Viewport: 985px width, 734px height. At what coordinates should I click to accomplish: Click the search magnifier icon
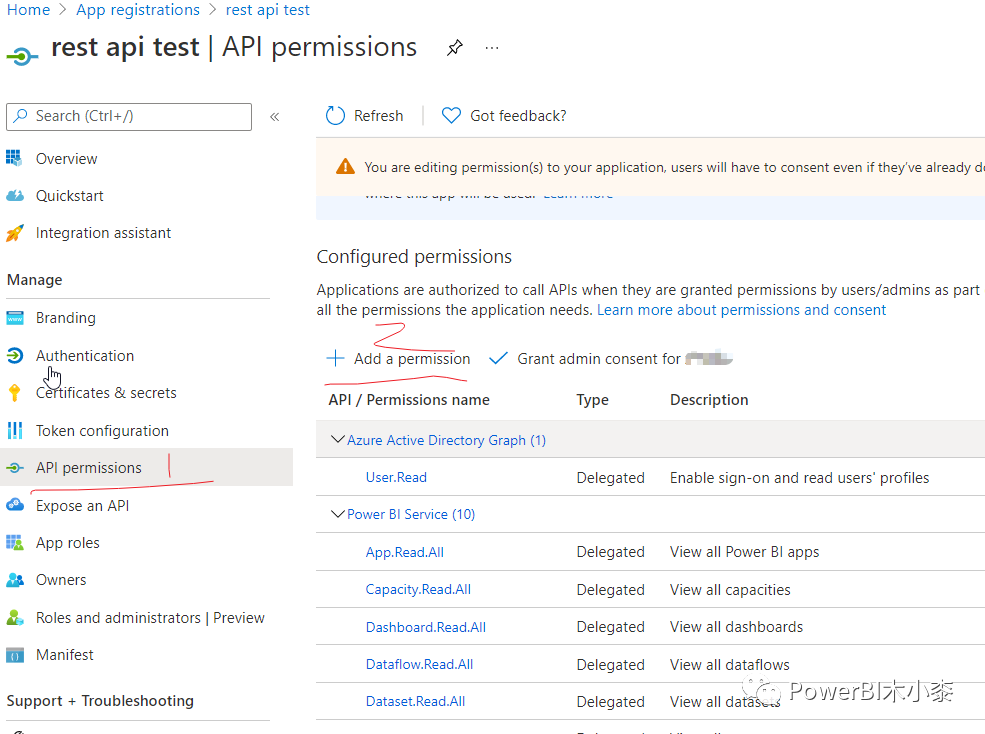[21, 116]
